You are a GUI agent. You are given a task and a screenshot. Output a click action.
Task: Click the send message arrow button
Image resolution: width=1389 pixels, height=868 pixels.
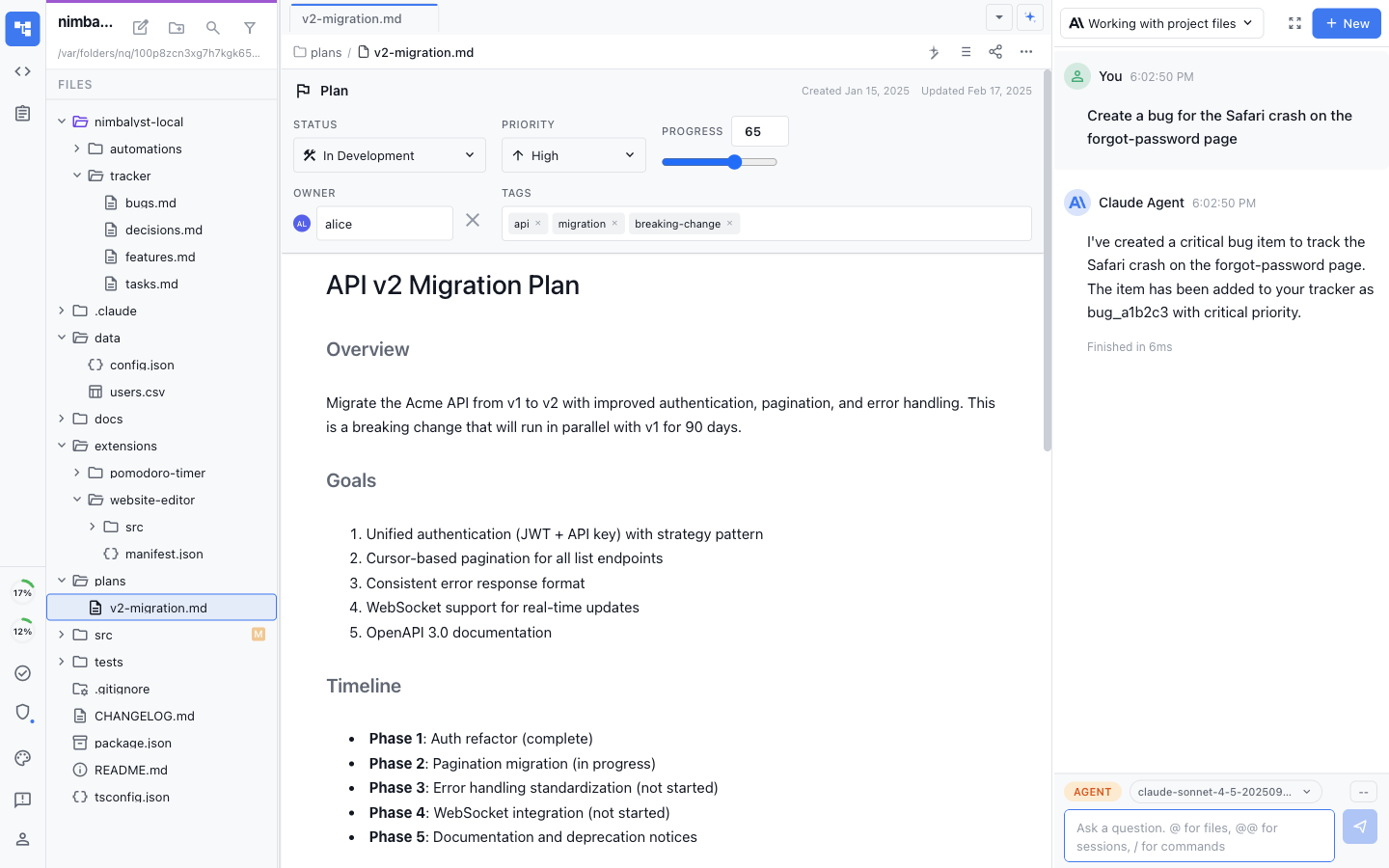click(x=1360, y=827)
